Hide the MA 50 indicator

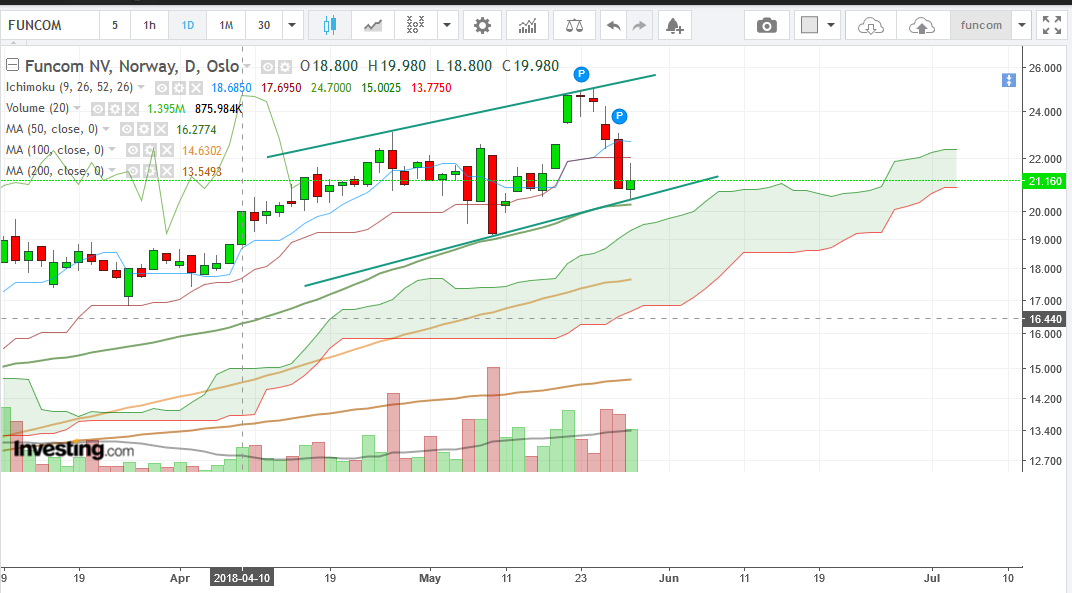[126, 129]
